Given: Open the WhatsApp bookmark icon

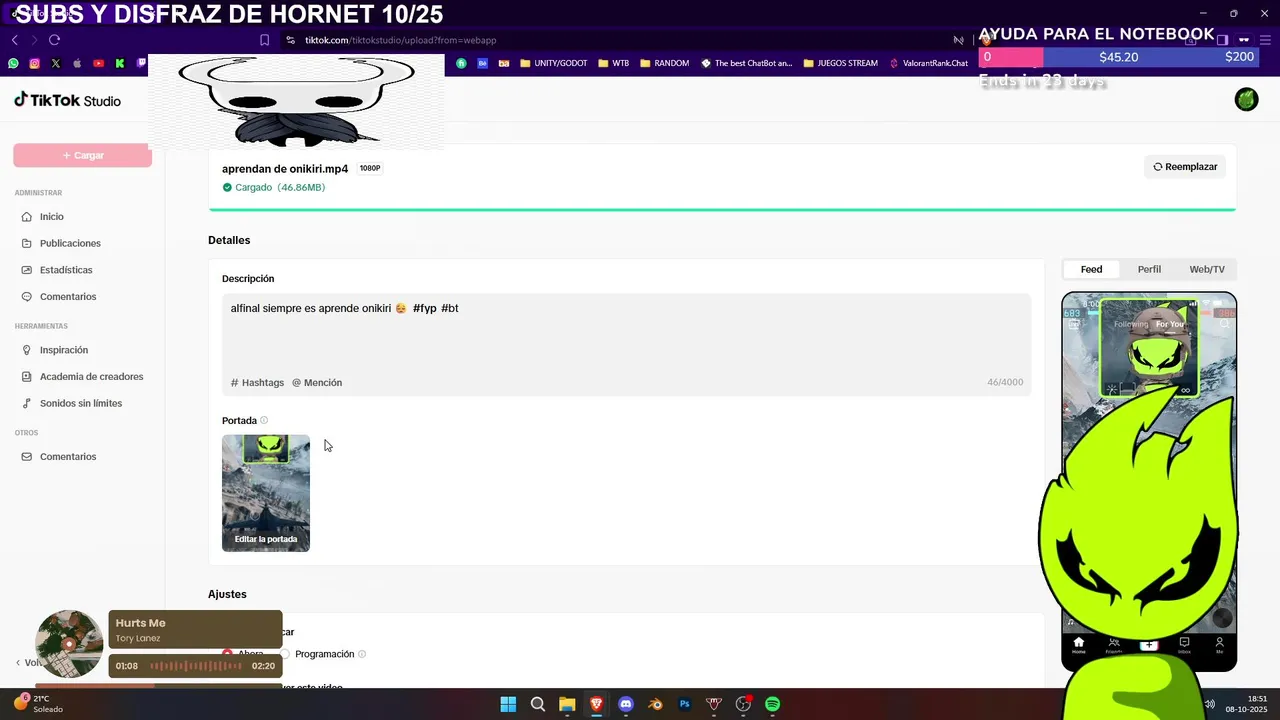Looking at the screenshot, I should point(13,63).
